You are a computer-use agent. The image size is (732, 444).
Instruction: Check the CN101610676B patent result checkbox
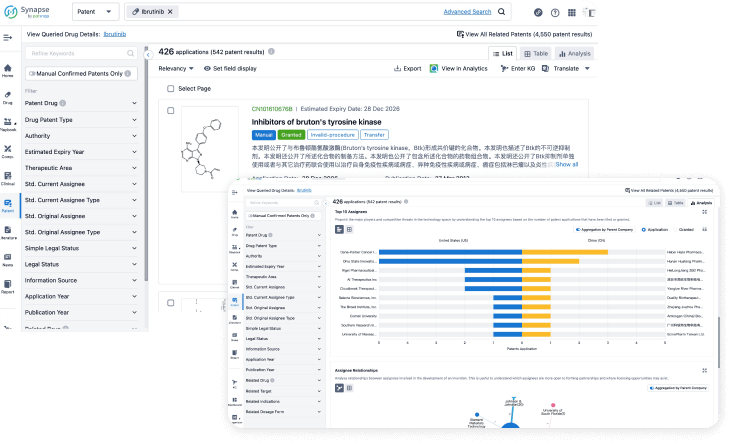[171, 111]
